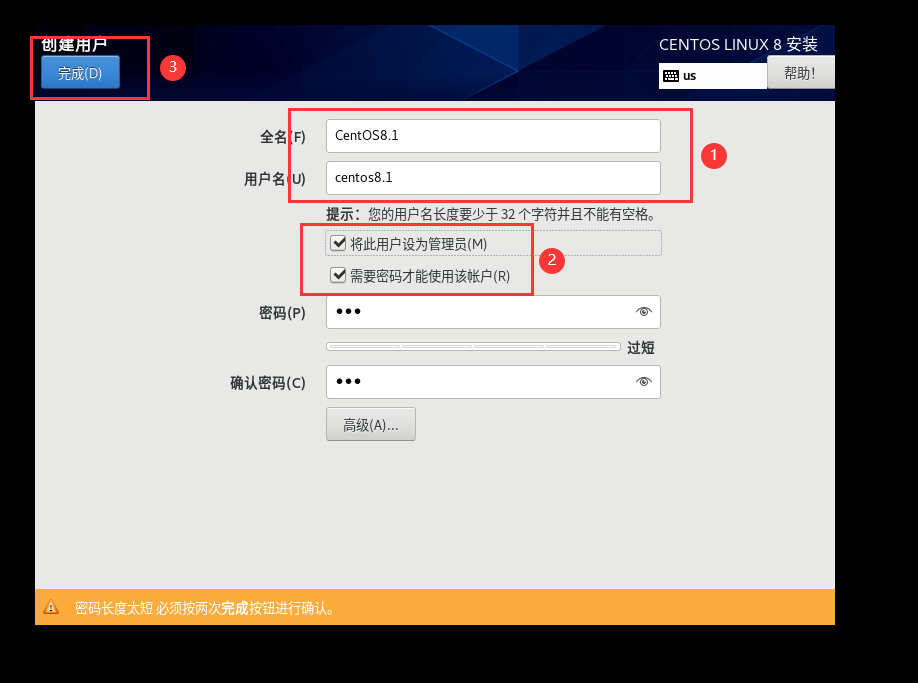Image resolution: width=918 pixels, height=683 pixels.
Task: Click the CENTOS LINUX 8 安装 title
Action: coord(738,44)
